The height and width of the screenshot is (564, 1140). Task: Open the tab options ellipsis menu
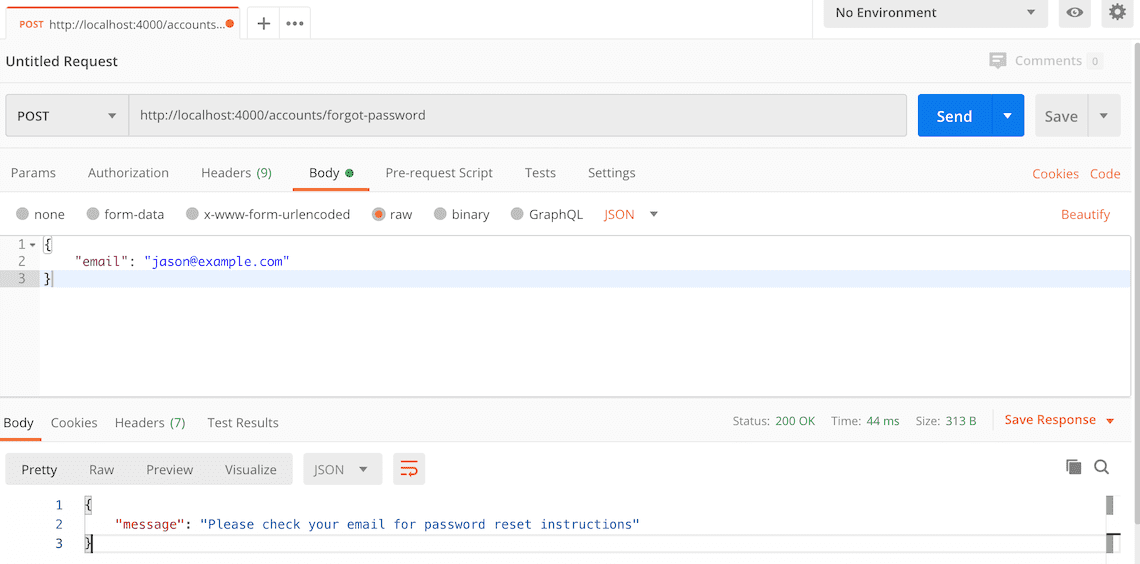(x=294, y=23)
